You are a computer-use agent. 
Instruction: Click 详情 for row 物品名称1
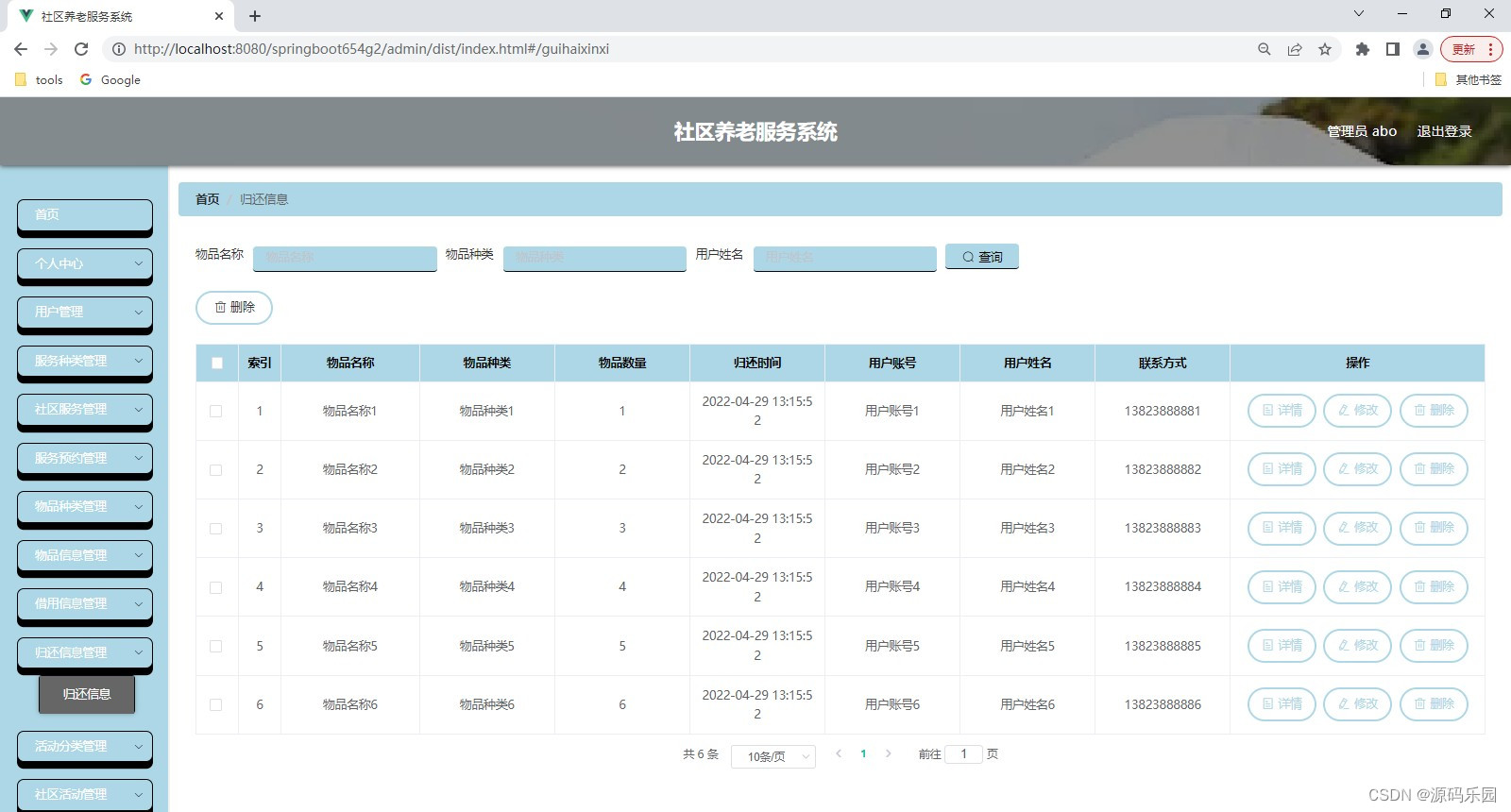1282,411
